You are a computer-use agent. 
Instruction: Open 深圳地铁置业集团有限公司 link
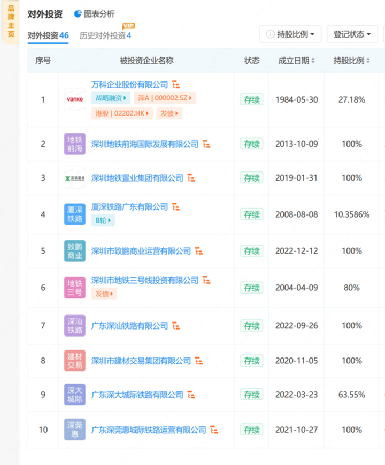click(x=137, y=178)
